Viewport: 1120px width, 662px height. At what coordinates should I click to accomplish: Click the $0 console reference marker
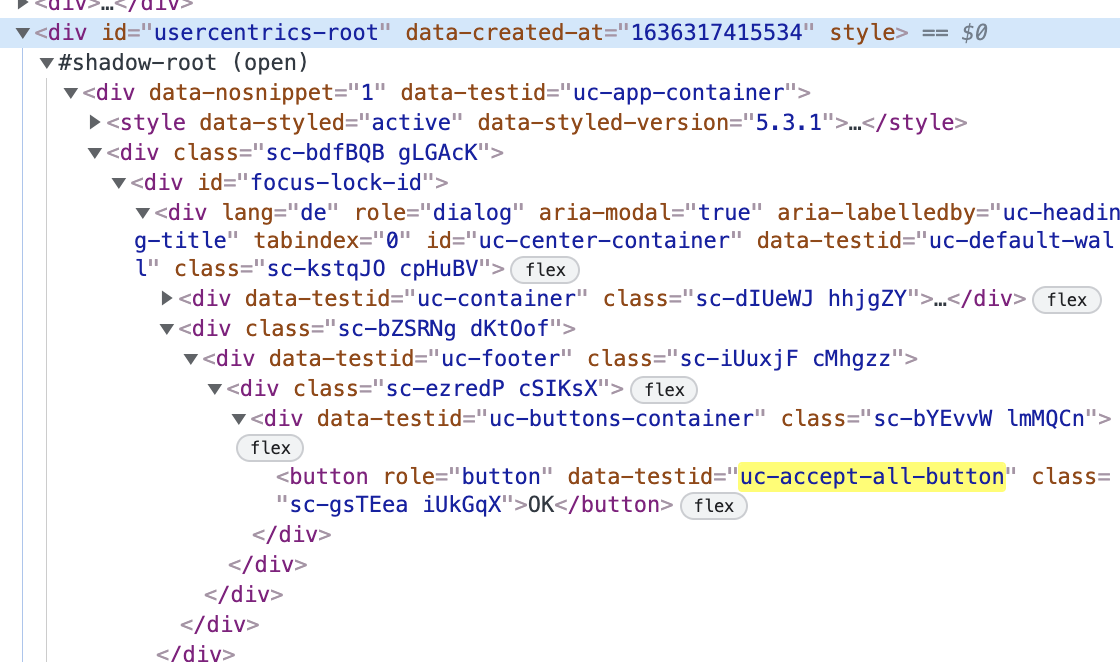pos(974,33)
